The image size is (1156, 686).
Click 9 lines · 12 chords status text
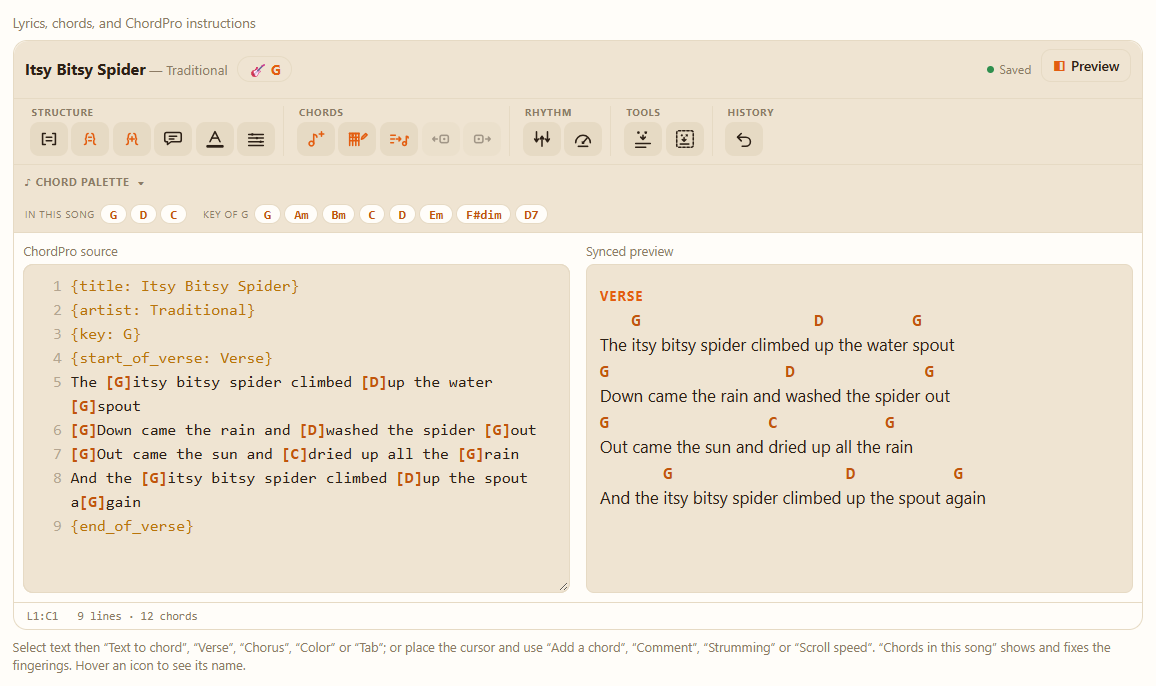pyautogui.click(x=137, y=616)
